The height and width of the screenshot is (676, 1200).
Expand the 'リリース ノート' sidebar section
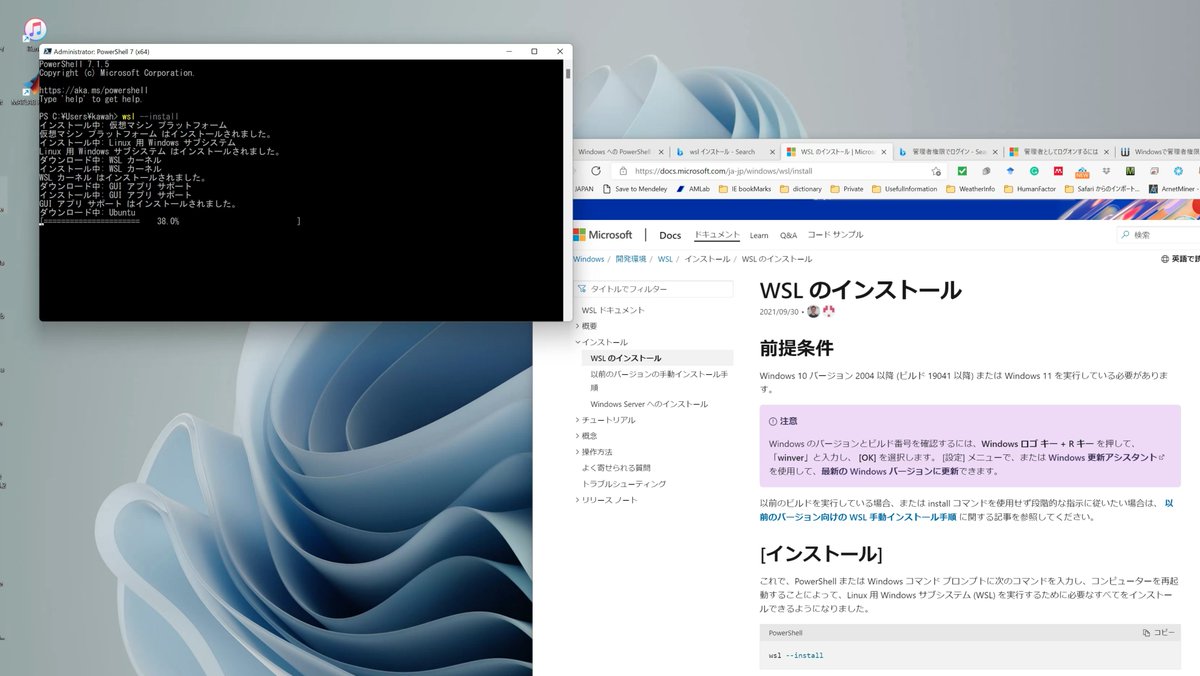[x=608, y=500]
